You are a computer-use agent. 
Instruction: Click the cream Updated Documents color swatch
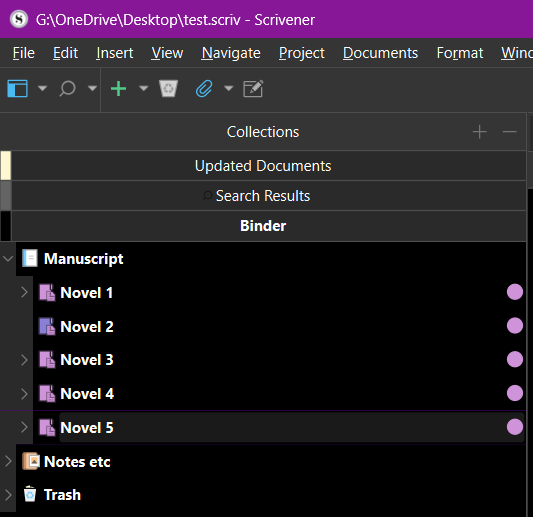click(x=5, y=166)
